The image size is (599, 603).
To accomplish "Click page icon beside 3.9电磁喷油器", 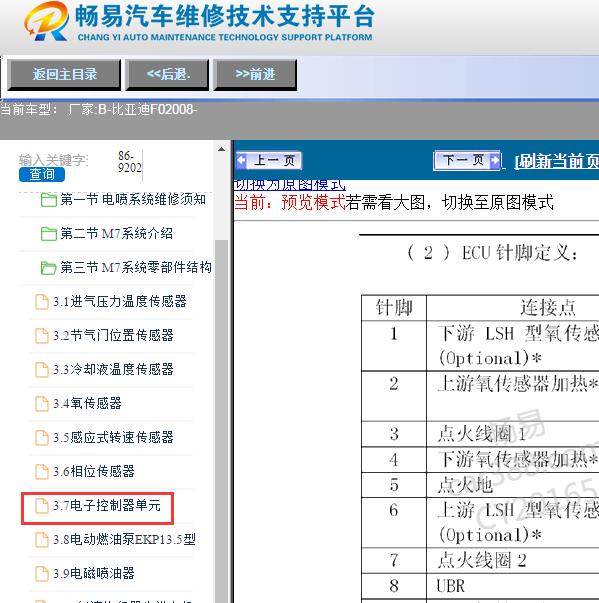I will pyautogui.click(x=42, y=573).
